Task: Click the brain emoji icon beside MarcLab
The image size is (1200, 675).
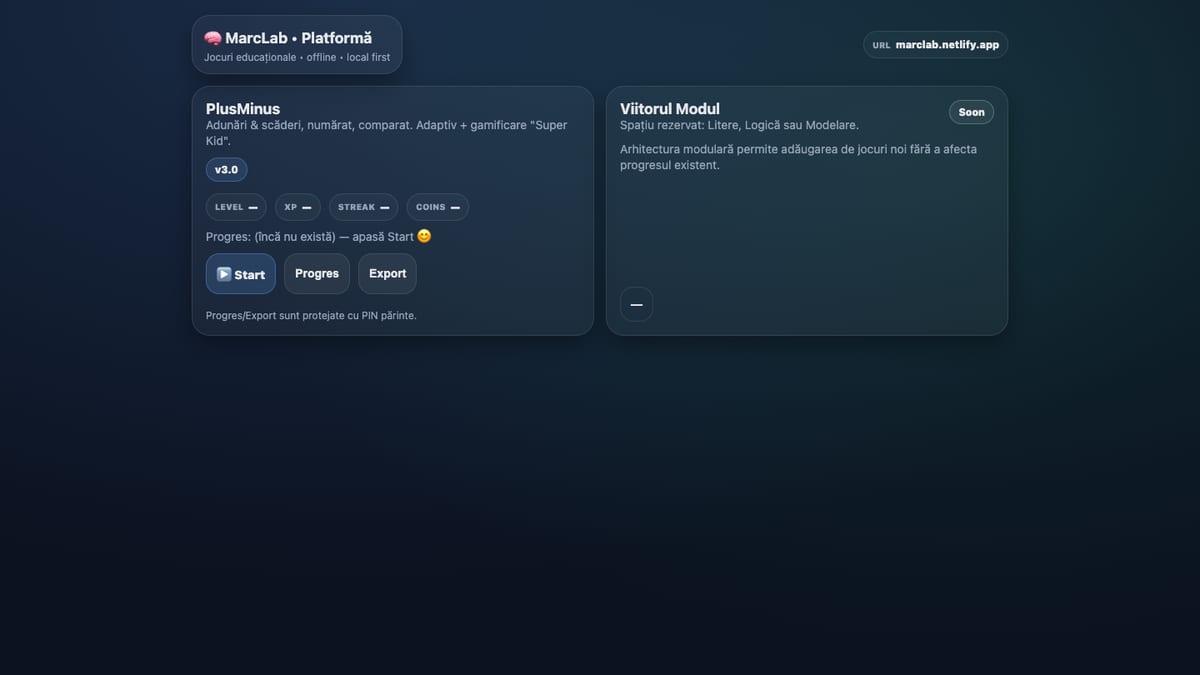Action: click(213, 38)
